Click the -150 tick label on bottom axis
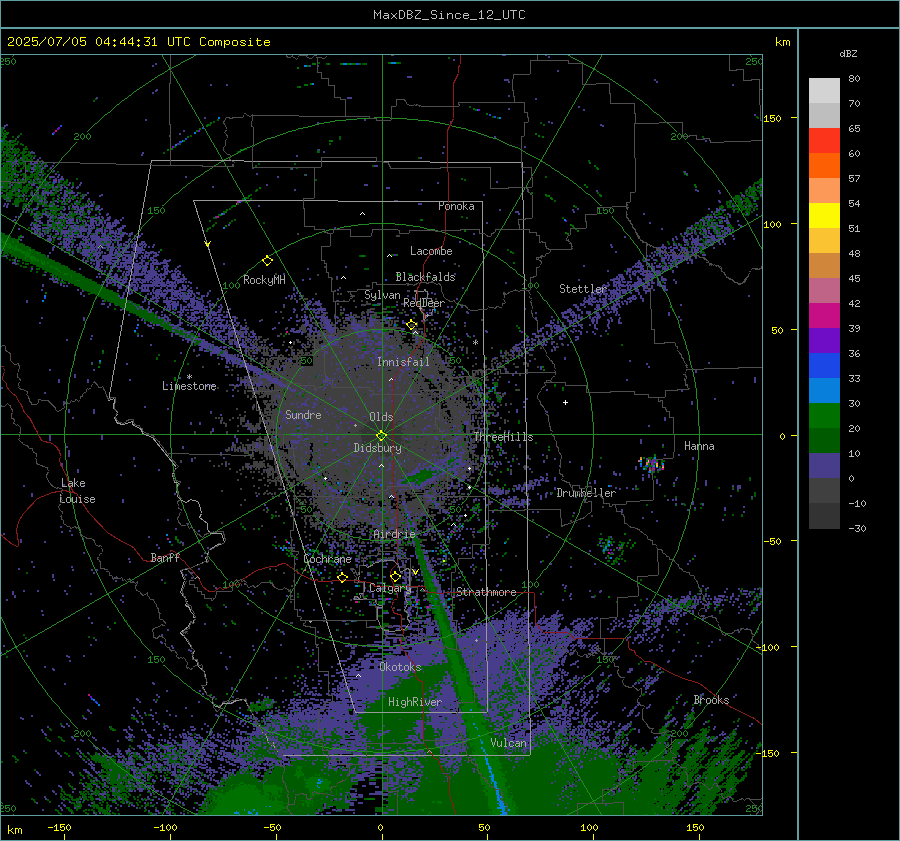This screenshot has height=841, width=900. pos(59,827)
